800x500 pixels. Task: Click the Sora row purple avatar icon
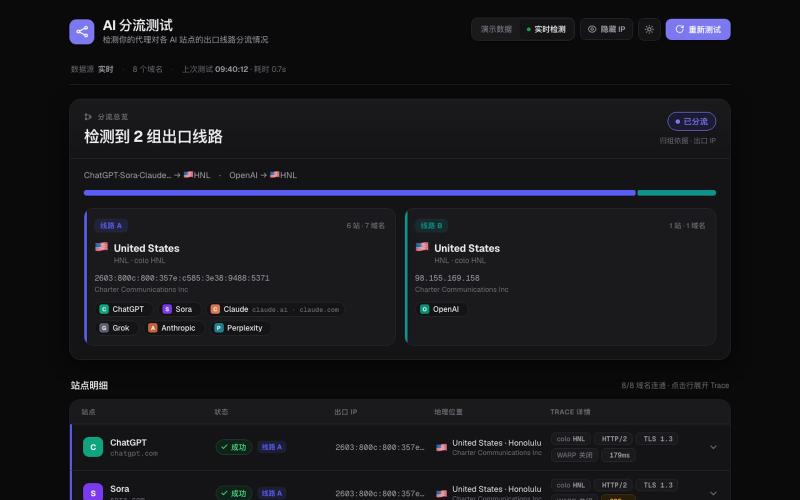click(93, 492)
